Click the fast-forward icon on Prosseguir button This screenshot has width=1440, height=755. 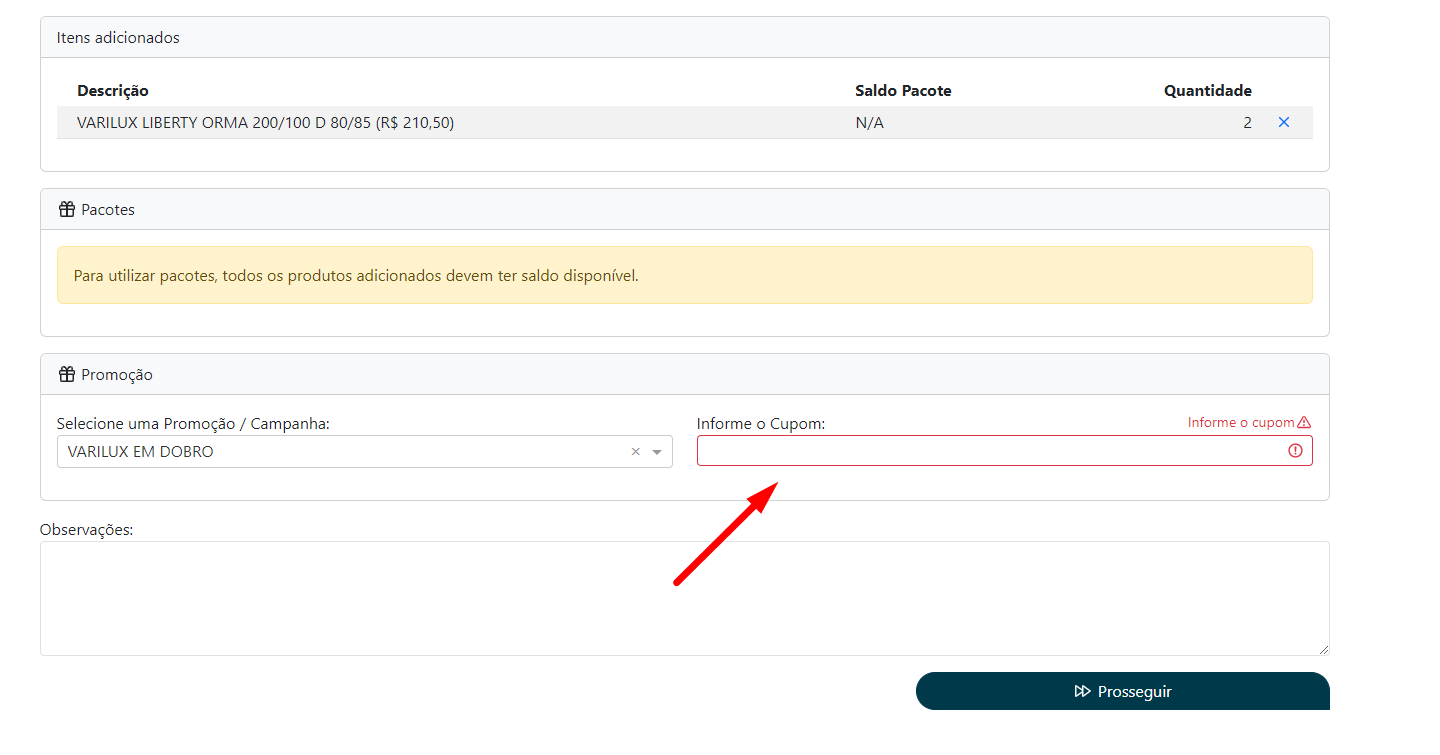click(x=1083, y=691)
